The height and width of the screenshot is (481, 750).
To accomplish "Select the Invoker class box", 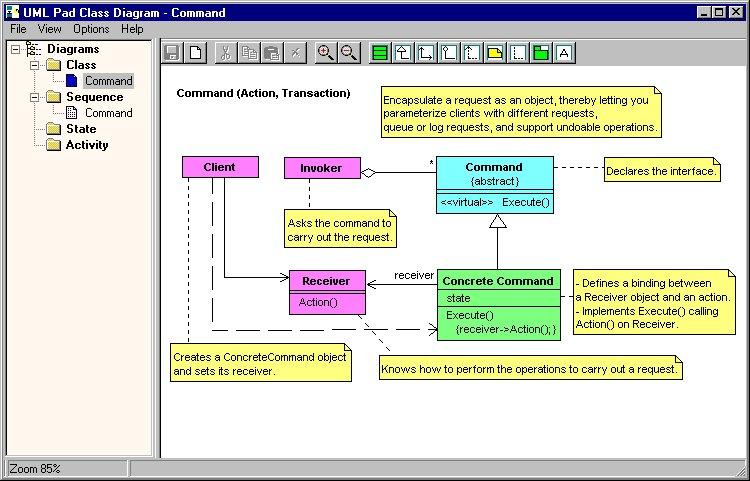I will coord(322,168).
